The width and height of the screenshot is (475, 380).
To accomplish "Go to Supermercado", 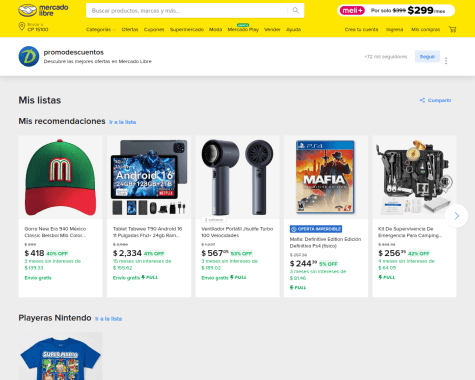I will tap(187, 30).
